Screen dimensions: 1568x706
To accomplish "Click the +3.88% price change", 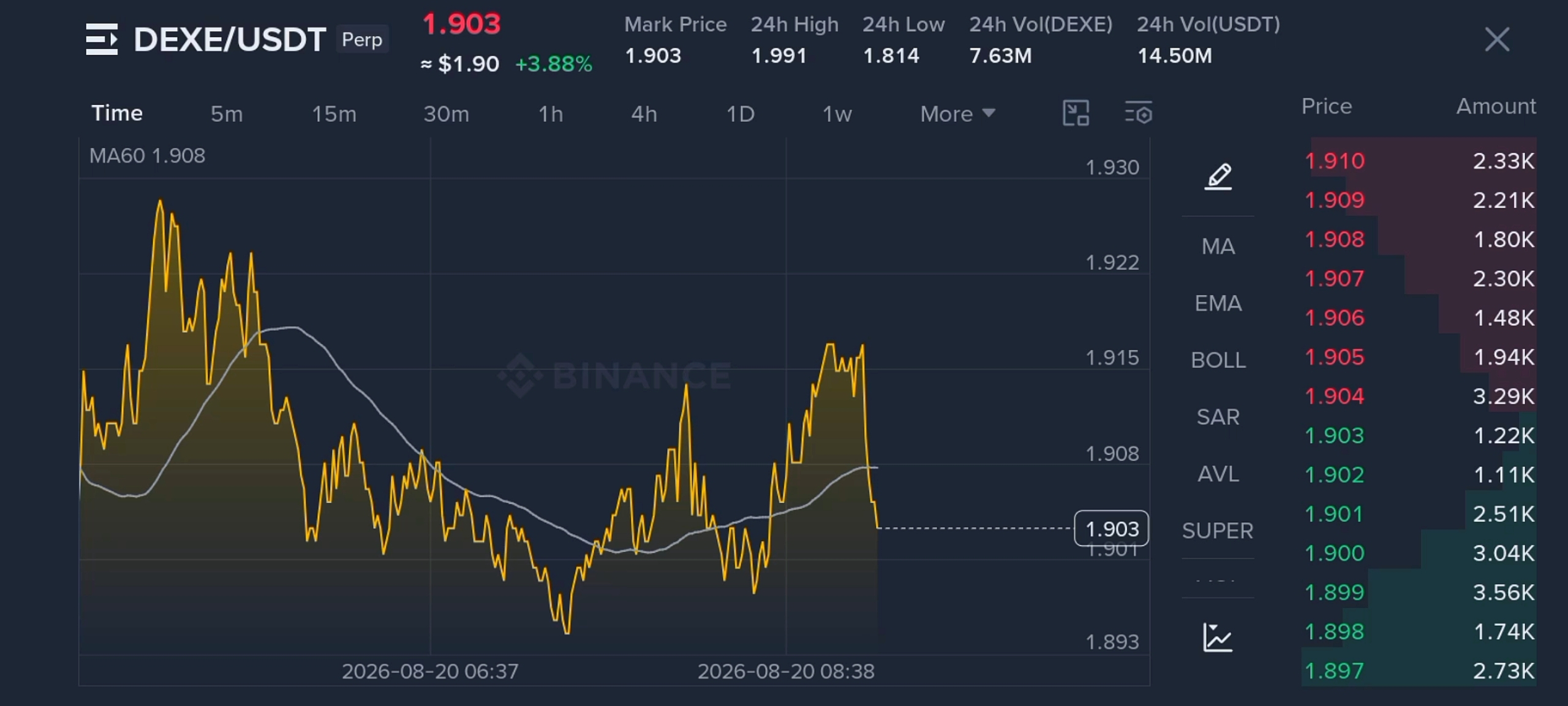I will point(554,64).
